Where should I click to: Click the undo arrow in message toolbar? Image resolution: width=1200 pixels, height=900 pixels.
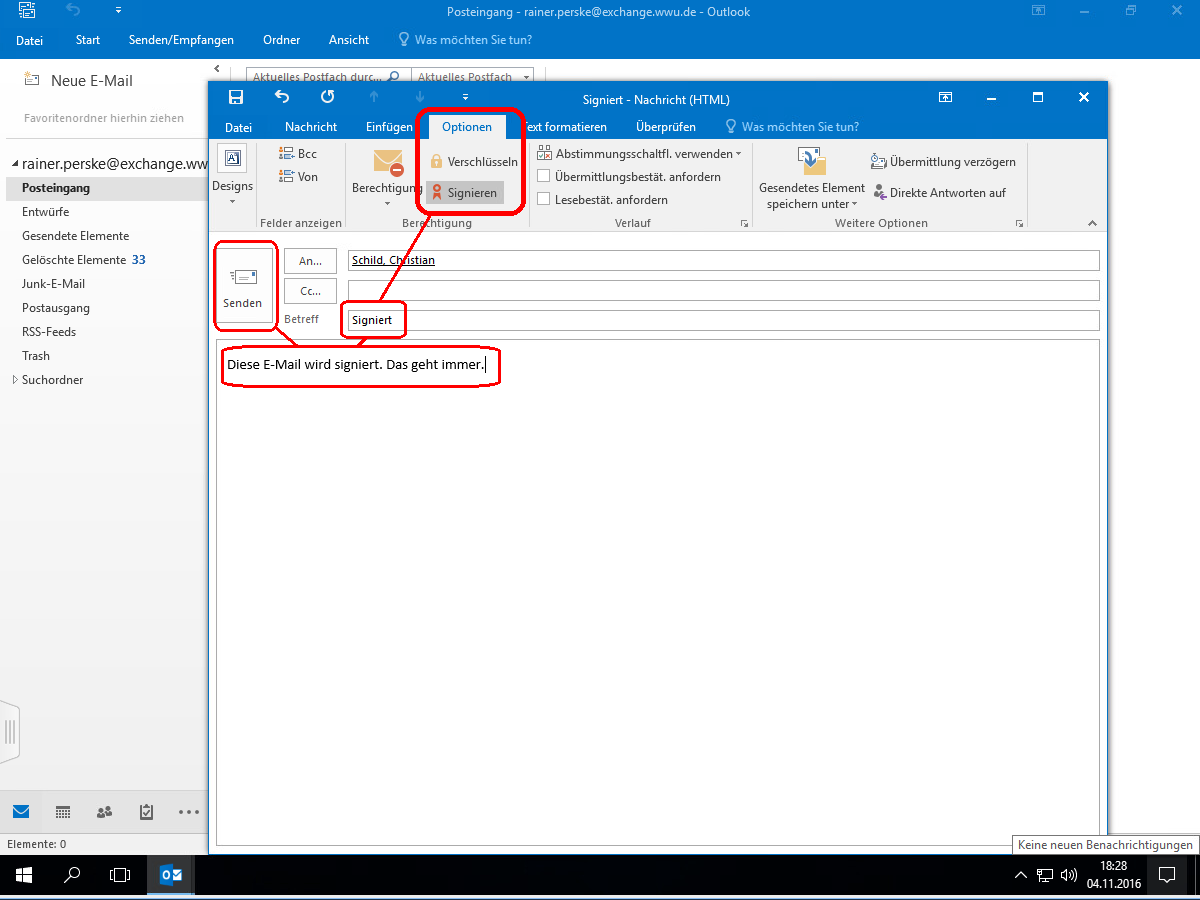[282, 98]
